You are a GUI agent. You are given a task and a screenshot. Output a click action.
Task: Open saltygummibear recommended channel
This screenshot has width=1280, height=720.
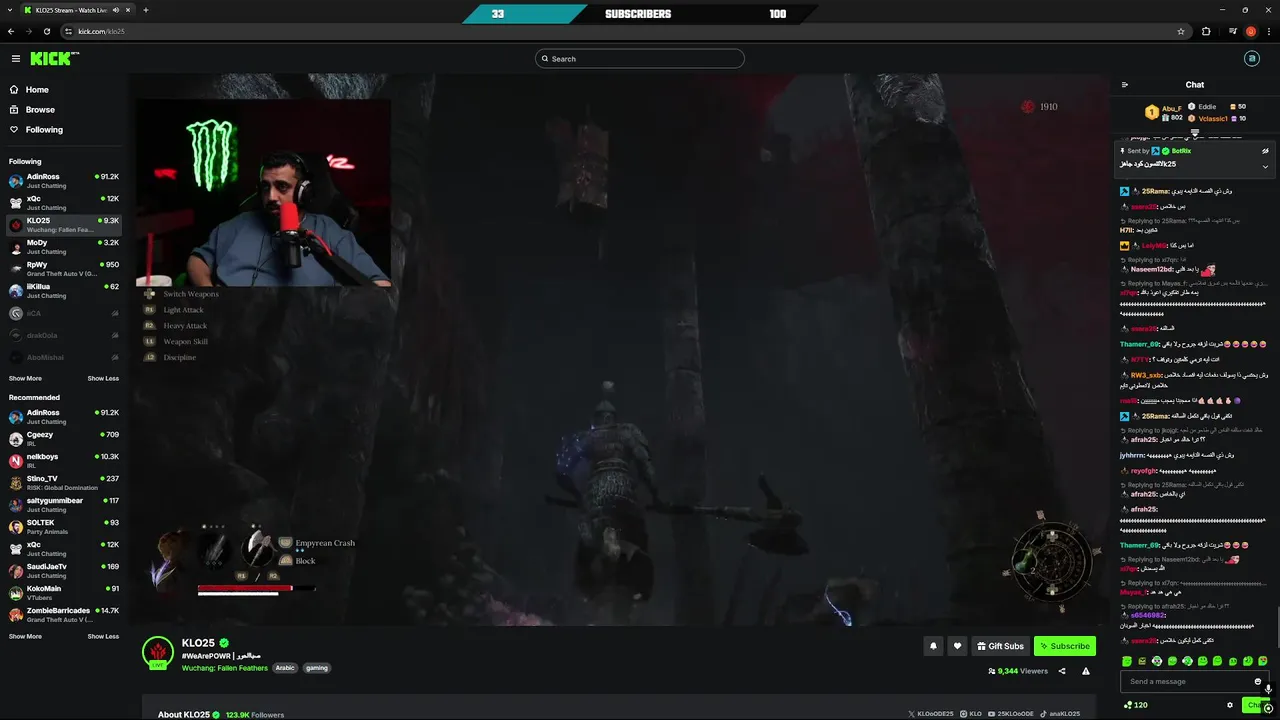(64, 504)
